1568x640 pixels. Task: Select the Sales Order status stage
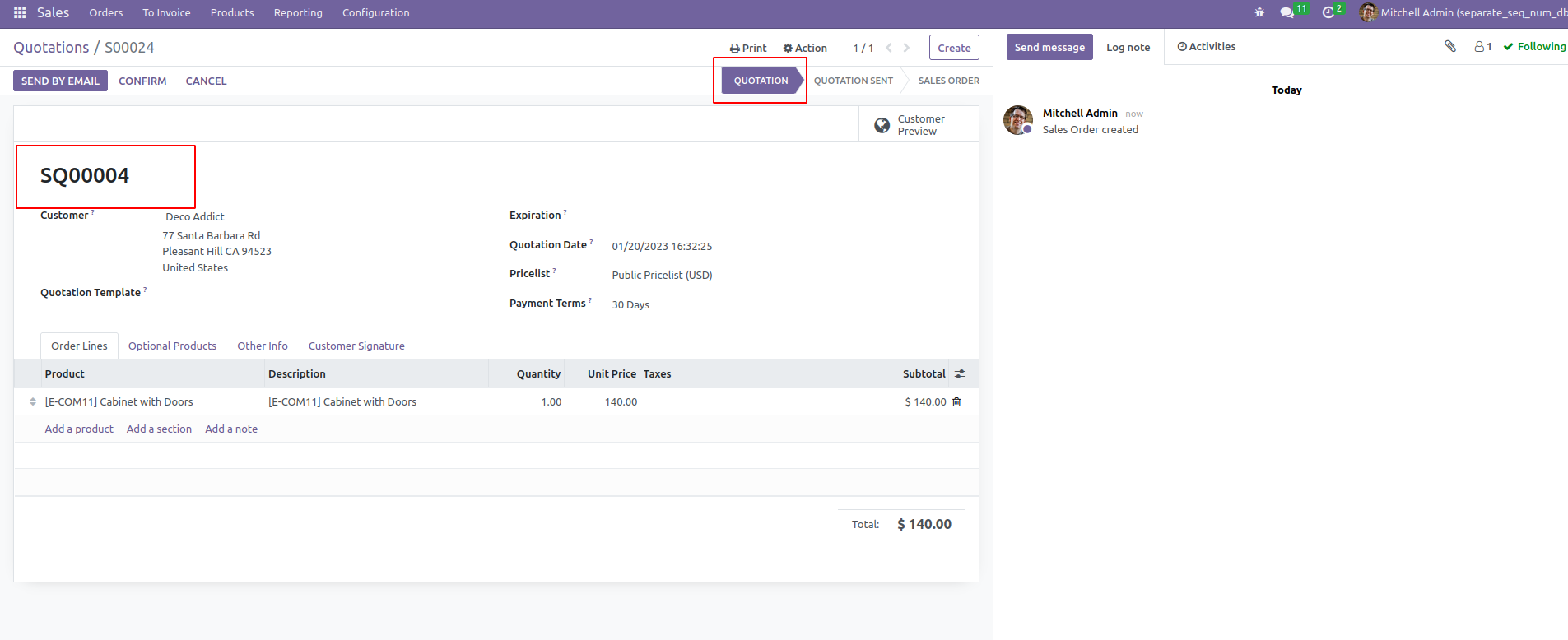coord(948,81)
